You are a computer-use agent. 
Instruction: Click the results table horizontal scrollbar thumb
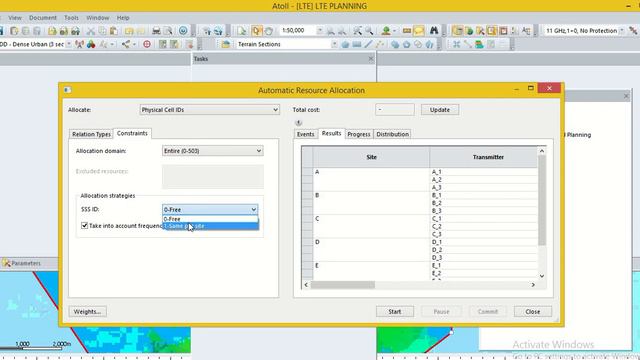[x=342, y=285]
